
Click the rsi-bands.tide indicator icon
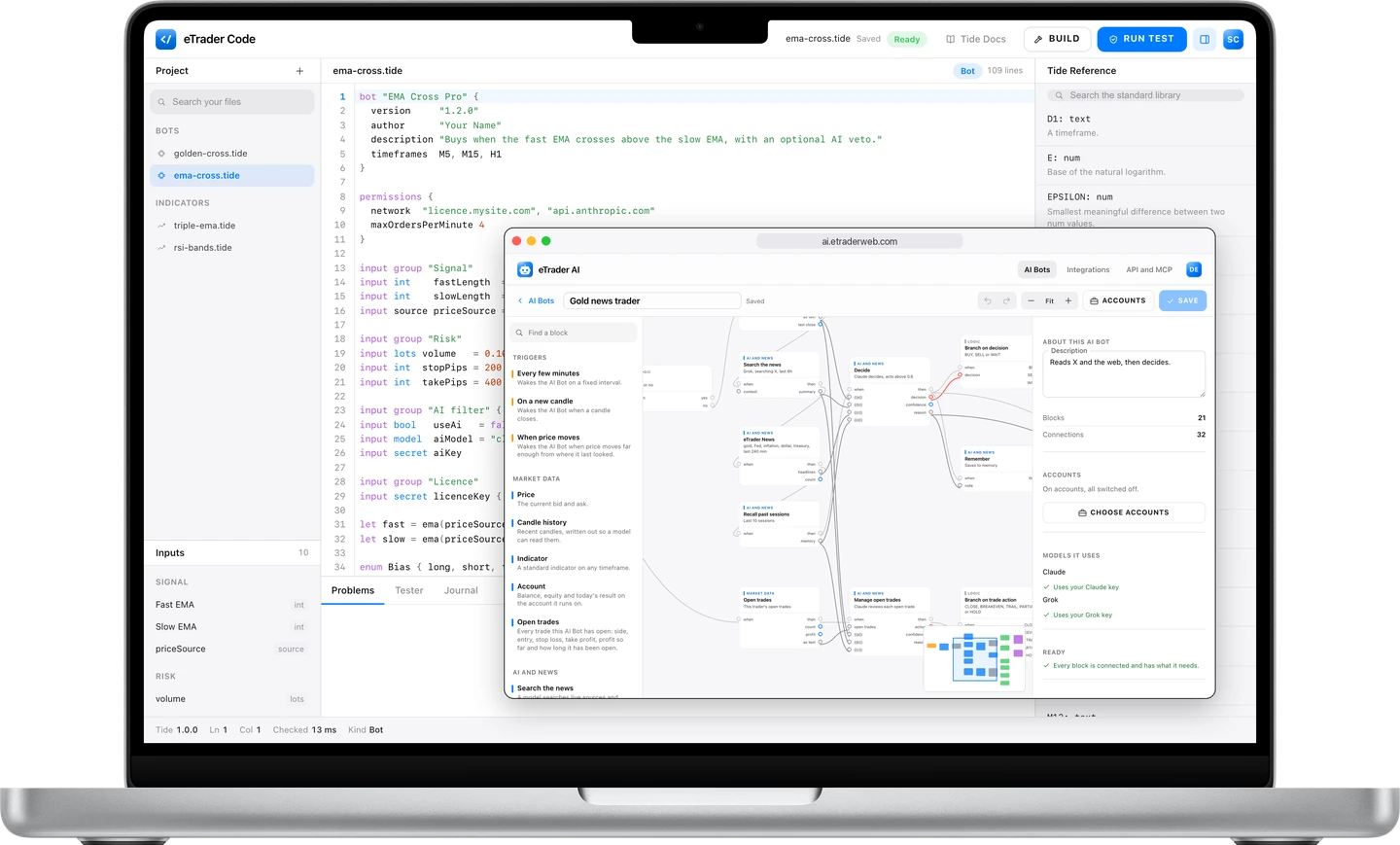(x=161, y=248)
